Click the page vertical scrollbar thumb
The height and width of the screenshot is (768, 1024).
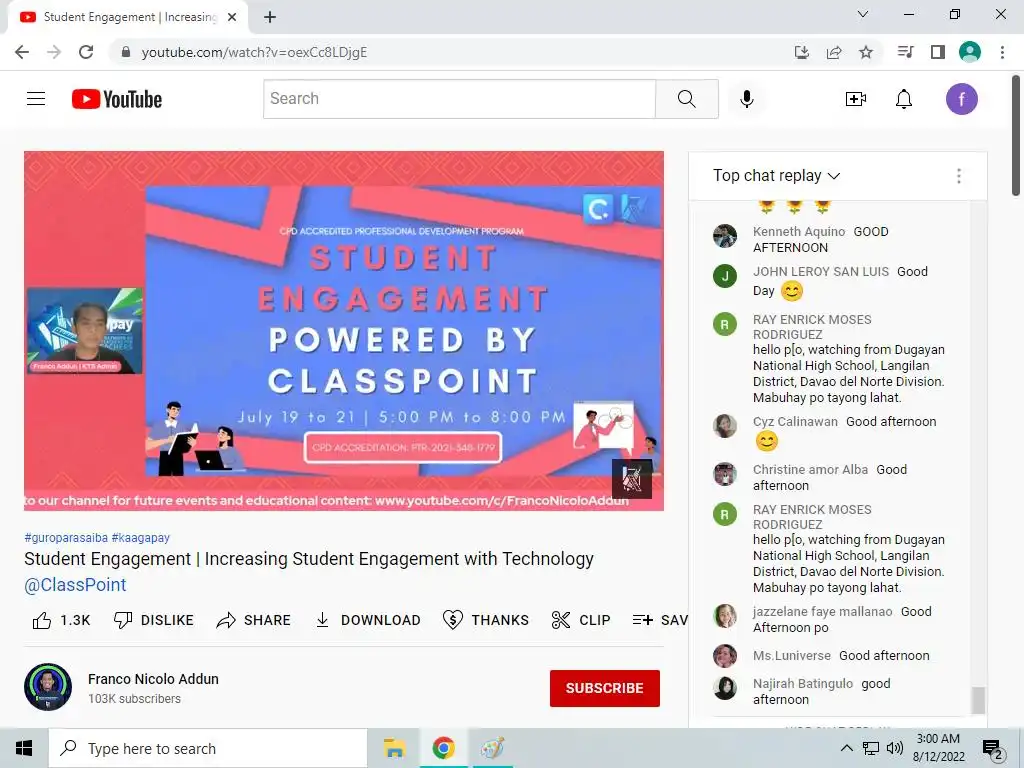1016,136
